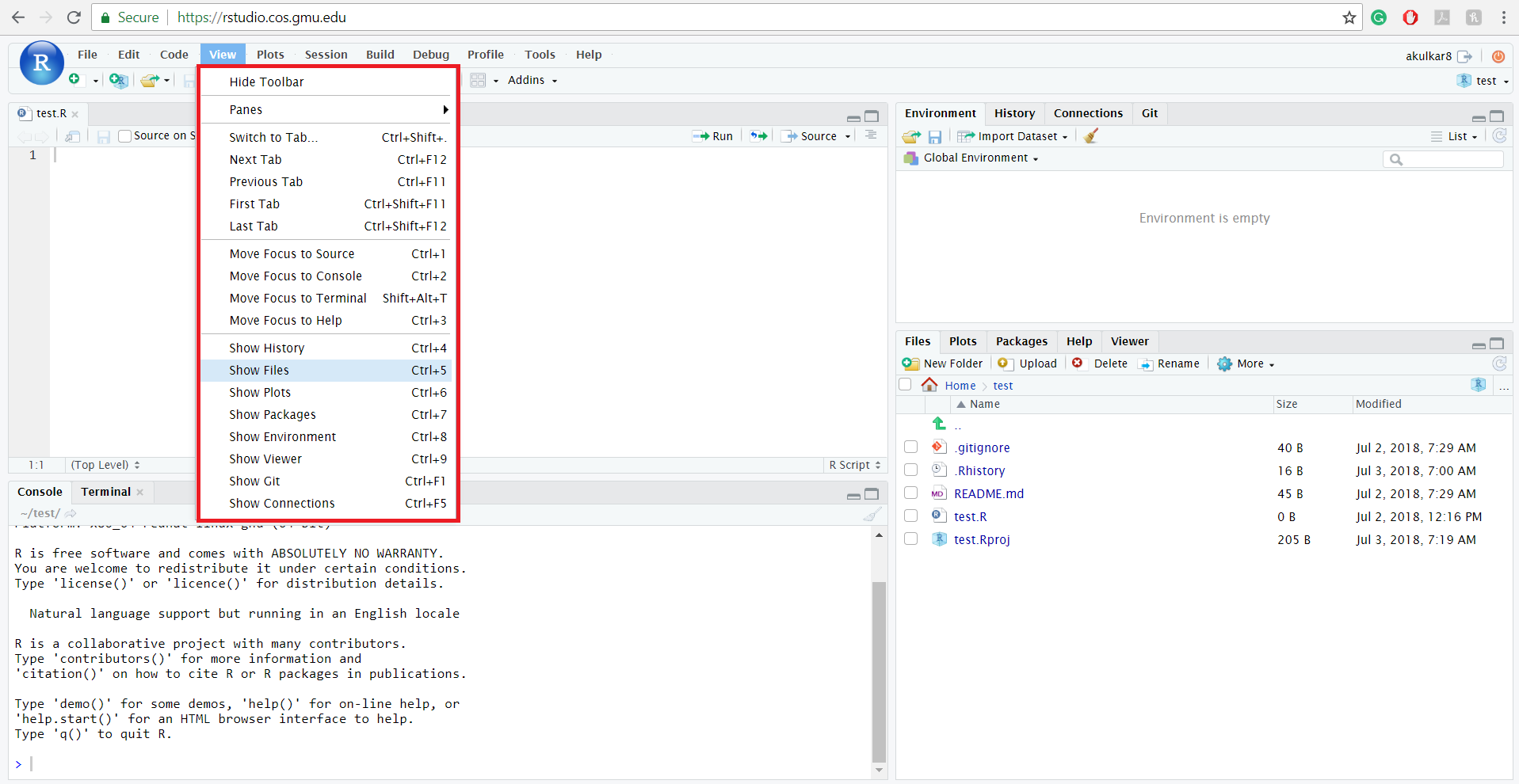
Task: Open the (Top Level) scope dropdown
Action: (x=105, y=465)
